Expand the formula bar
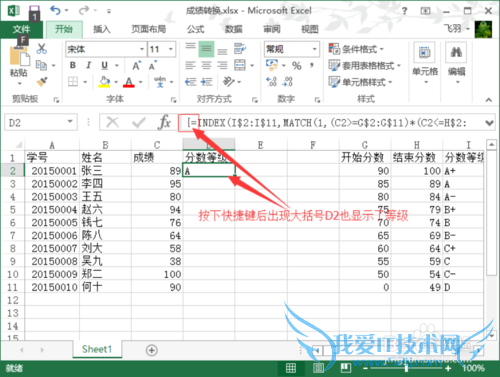Screen dimensions: 500x377 (x=489, y=123)
